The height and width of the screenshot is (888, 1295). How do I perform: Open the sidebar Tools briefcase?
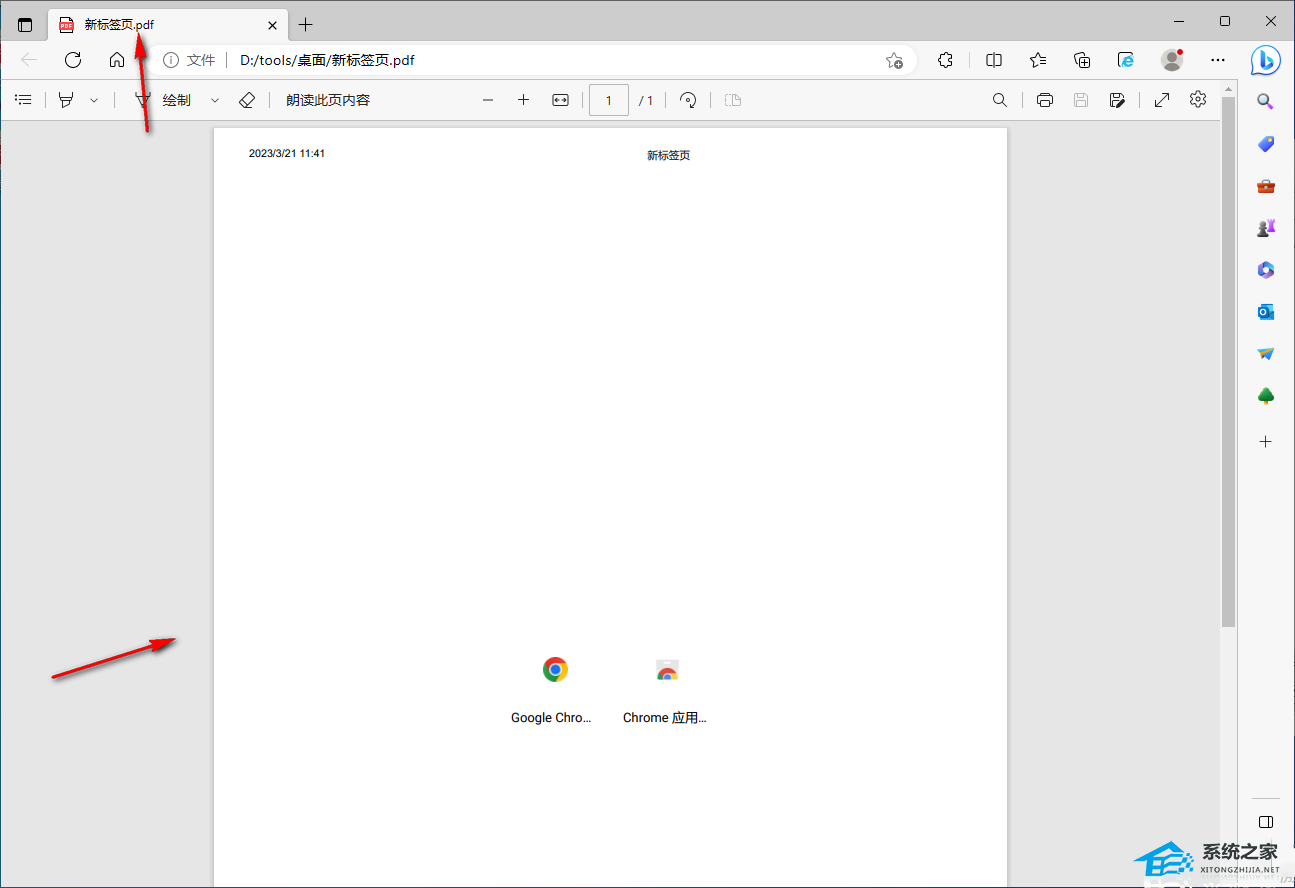click(x=1265, y=186)
